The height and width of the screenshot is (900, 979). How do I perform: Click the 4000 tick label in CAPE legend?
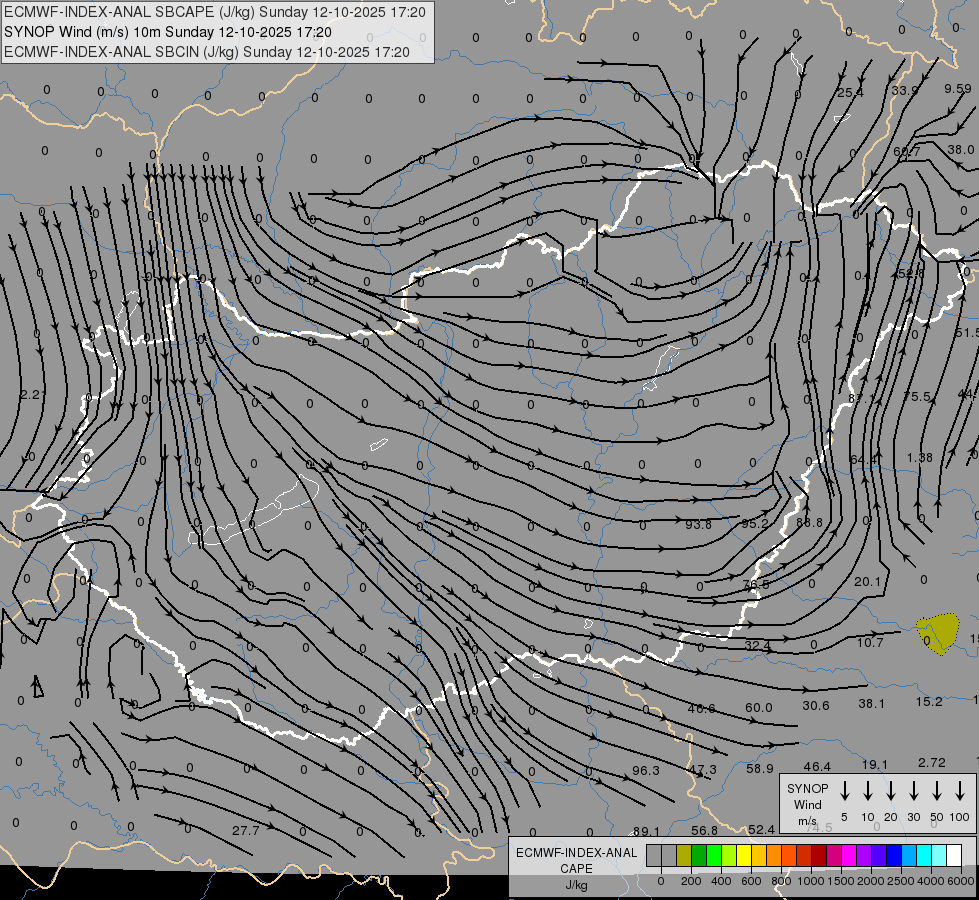tap(930, 881)
